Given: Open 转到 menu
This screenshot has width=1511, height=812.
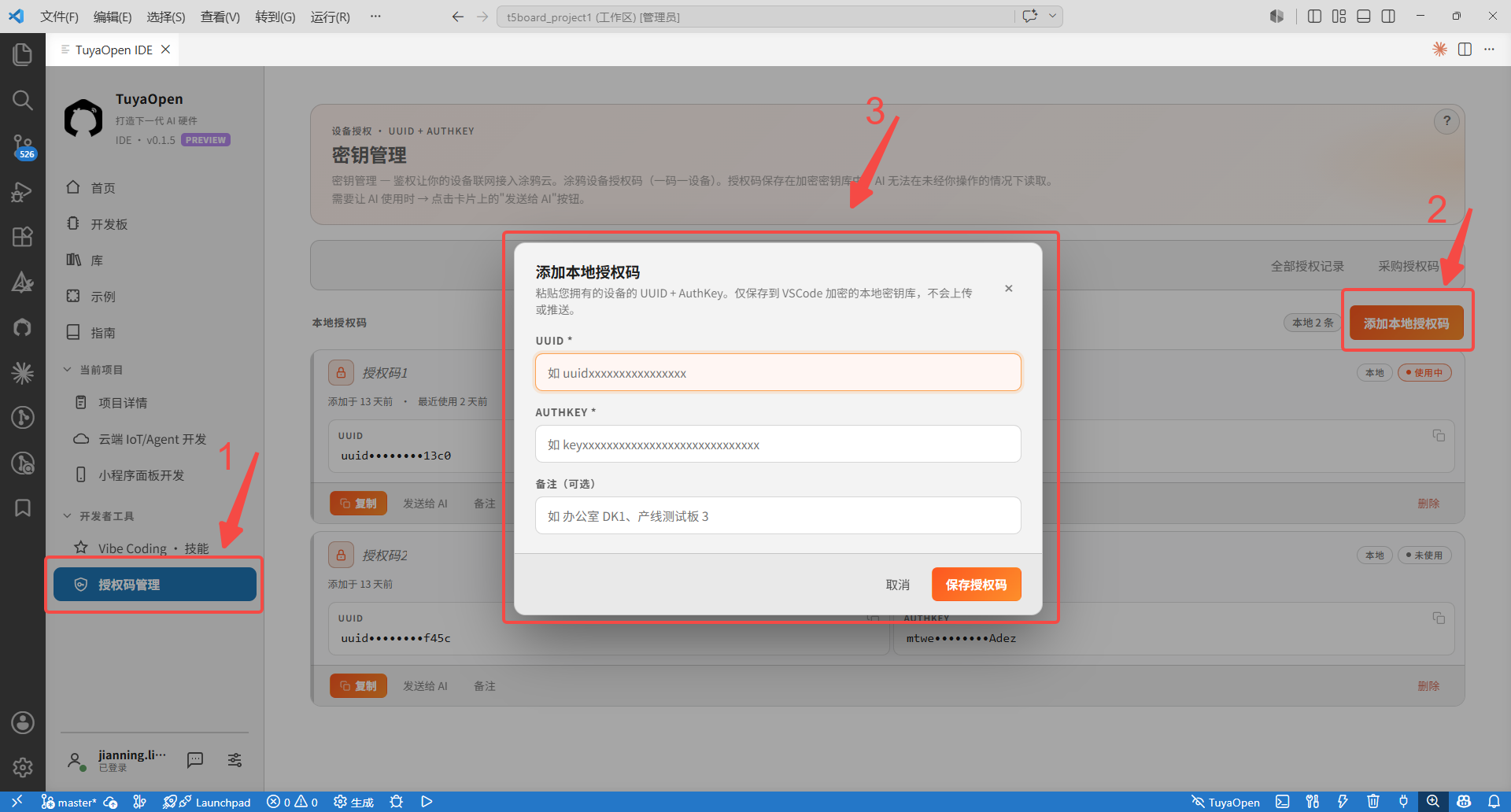Looking at the screenshot, I should [x=275, y=17].
